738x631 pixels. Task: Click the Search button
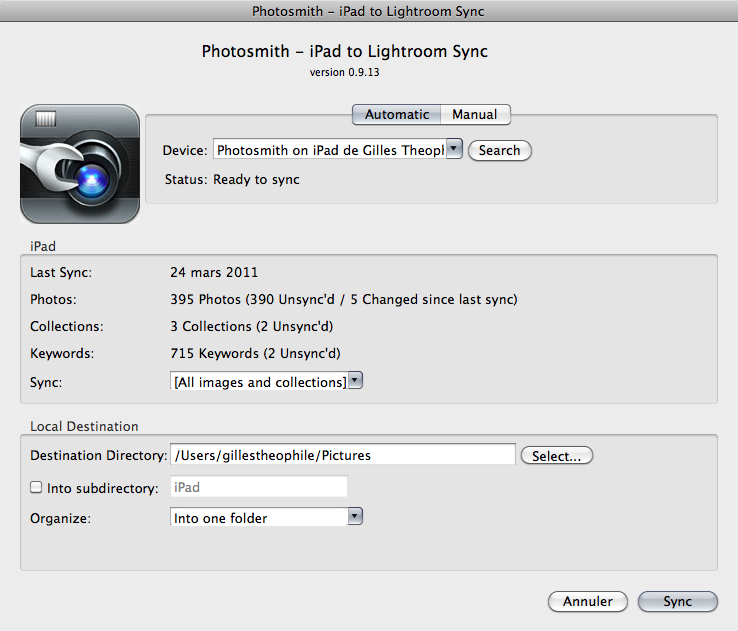(x=500, y=151)
